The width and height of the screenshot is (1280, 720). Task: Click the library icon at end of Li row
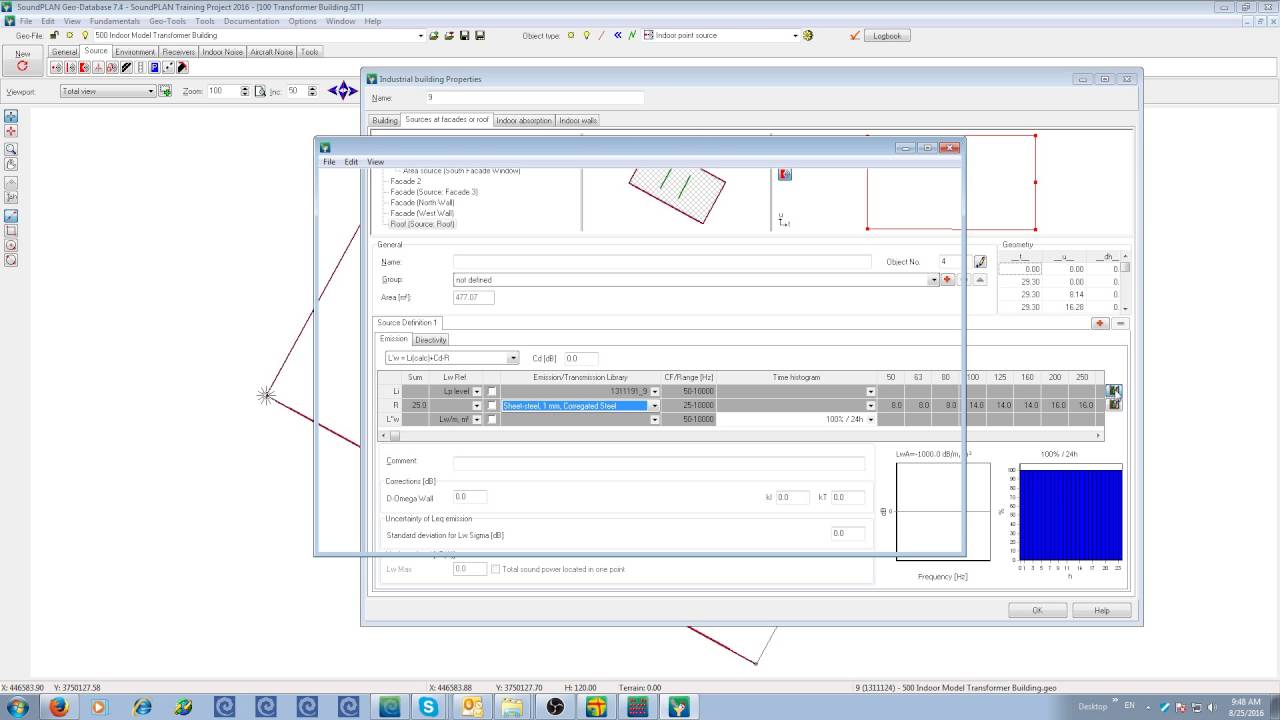click(x=1114, y=391)
